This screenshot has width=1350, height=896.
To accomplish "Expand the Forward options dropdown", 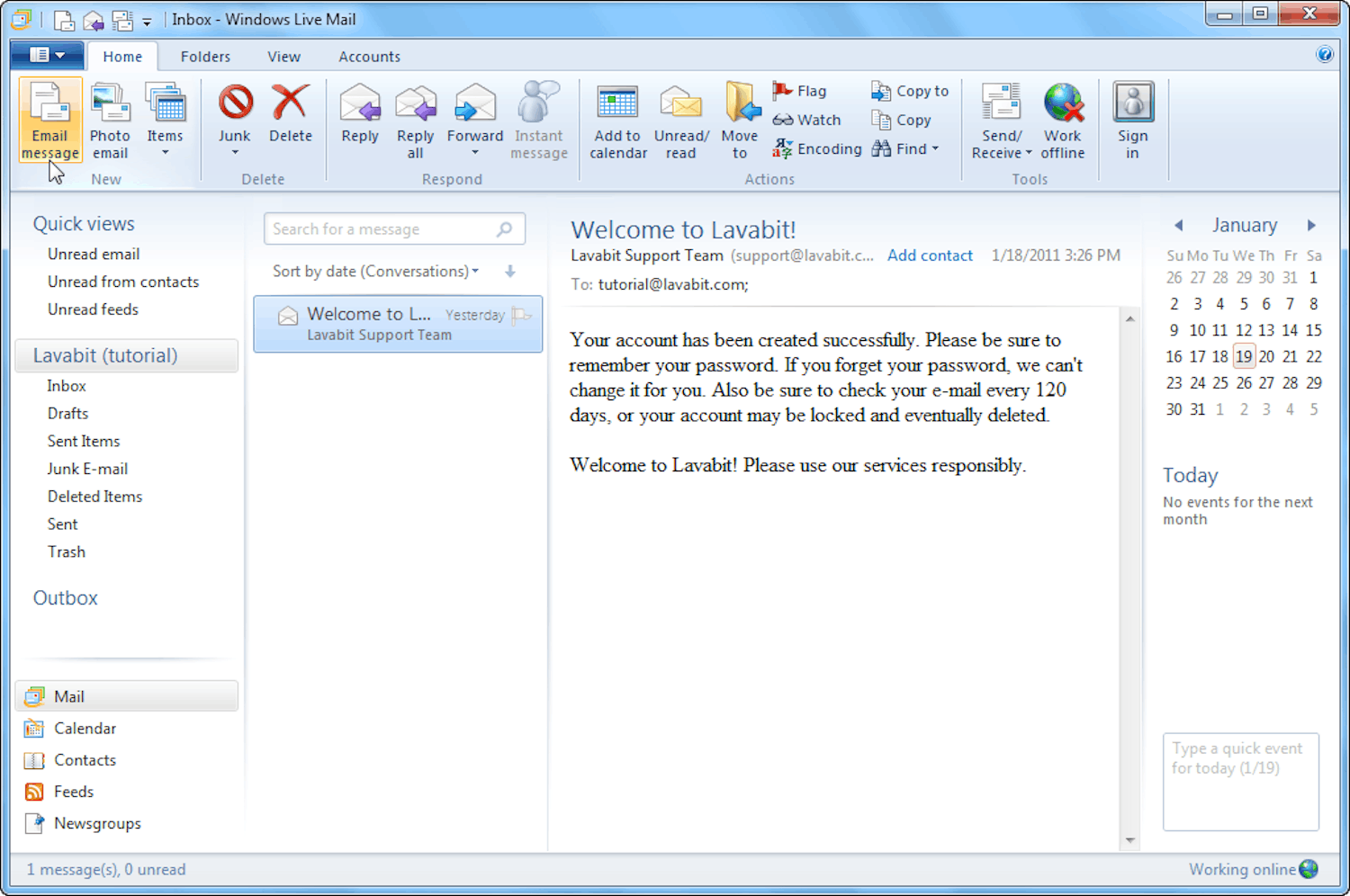I will coord(474,150).
